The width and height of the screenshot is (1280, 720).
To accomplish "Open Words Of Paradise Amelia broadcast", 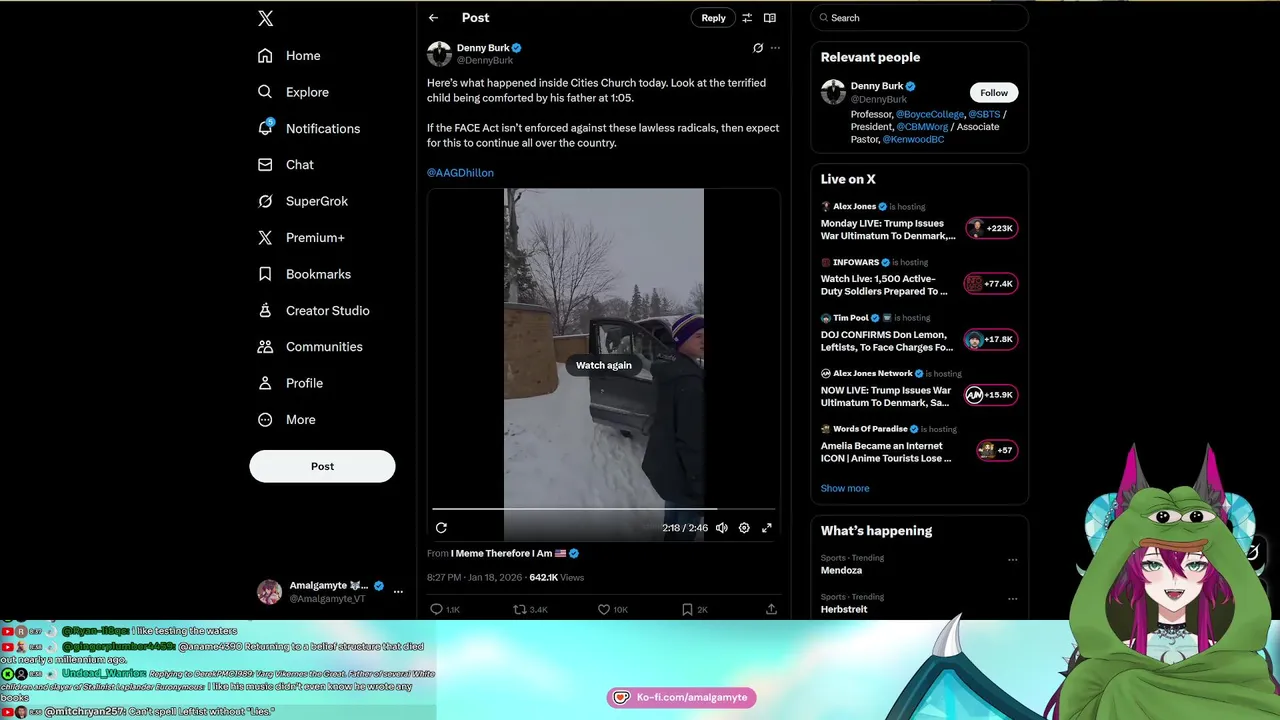I will click(x=886, y=452).
